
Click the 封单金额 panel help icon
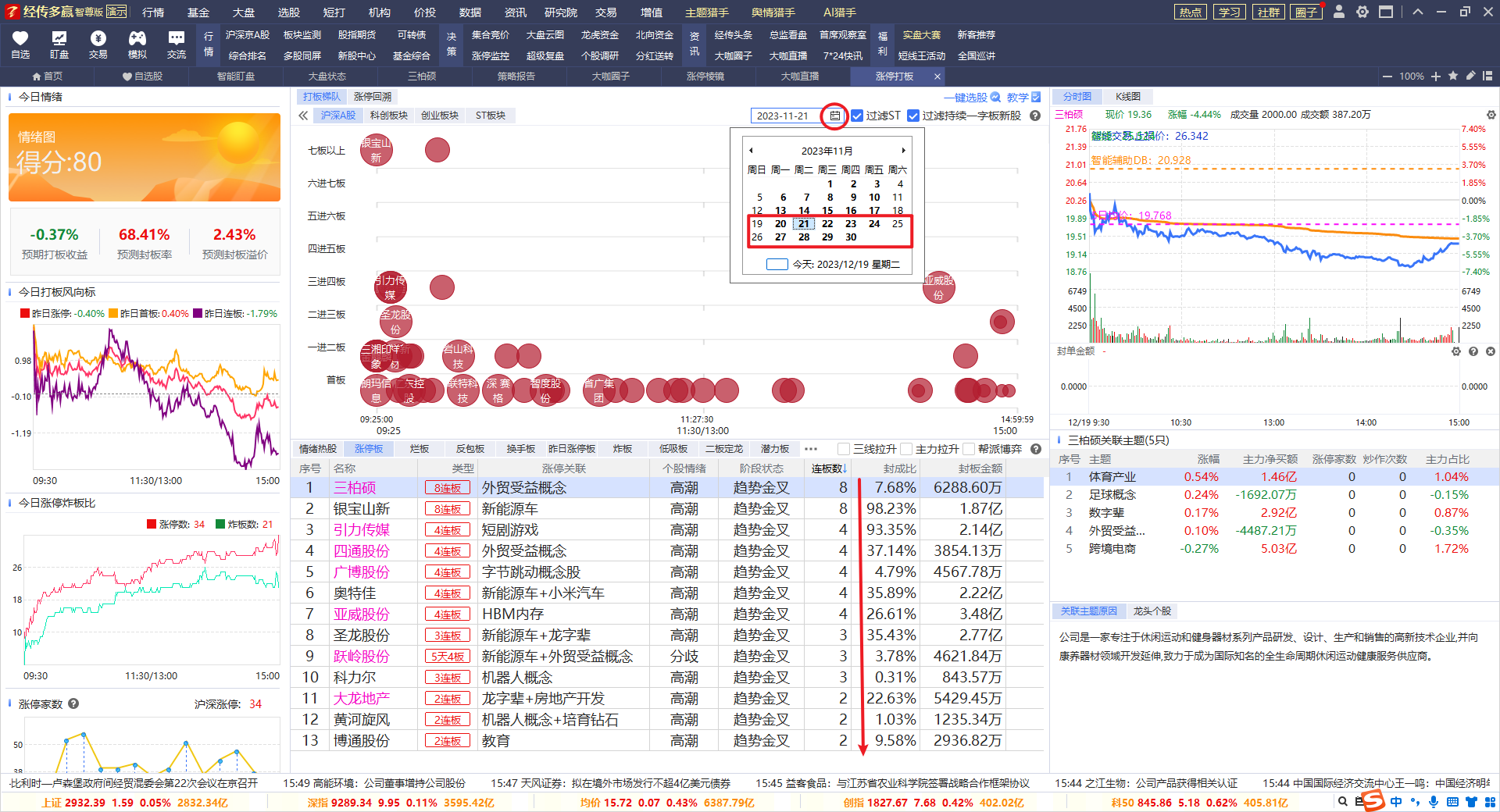click(x=1473, y=351)
